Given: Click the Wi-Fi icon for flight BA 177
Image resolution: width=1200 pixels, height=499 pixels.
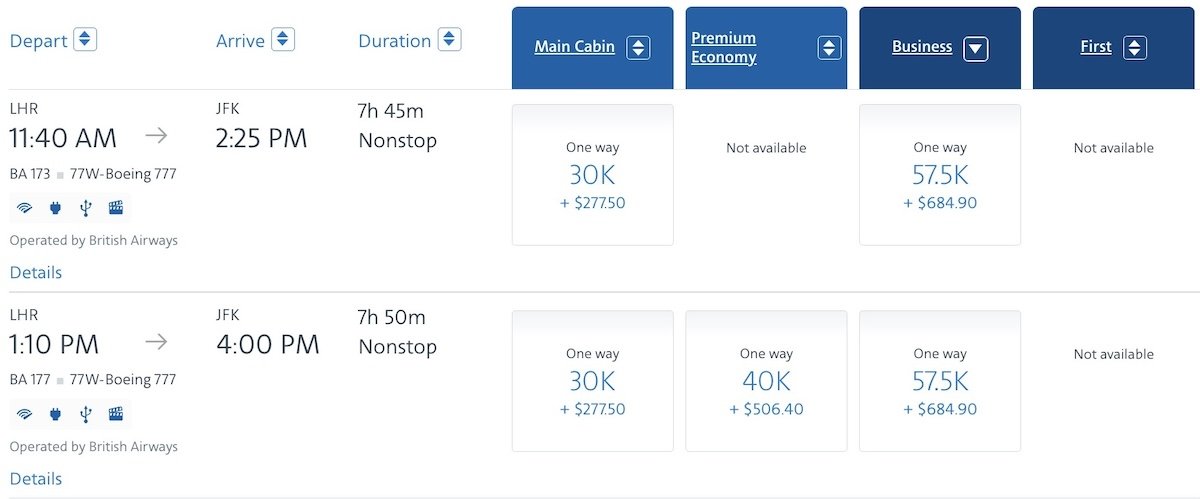Looking at the screenshot, I should click(25, 414).
